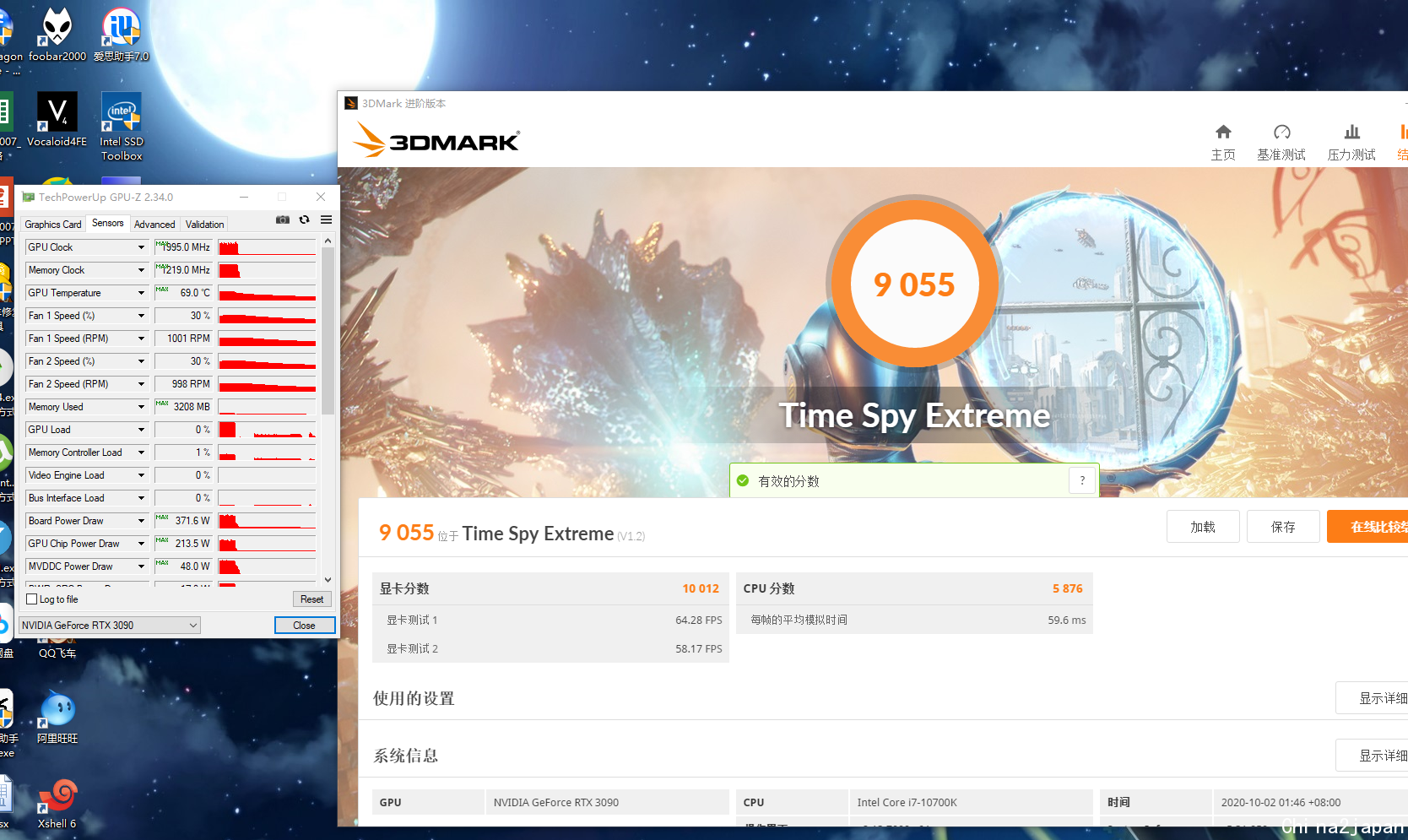
Task: Open the GPU-Z hamburger menu
Action: point(326,219)
